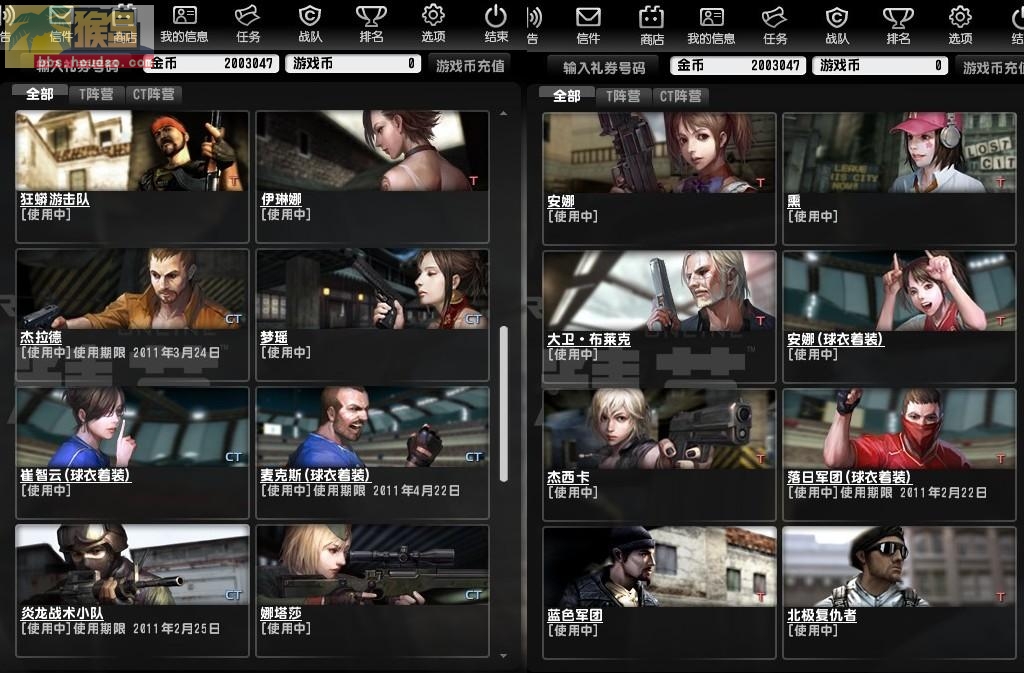Select 炎龙战术小队 character portrait

click(132, 565)
